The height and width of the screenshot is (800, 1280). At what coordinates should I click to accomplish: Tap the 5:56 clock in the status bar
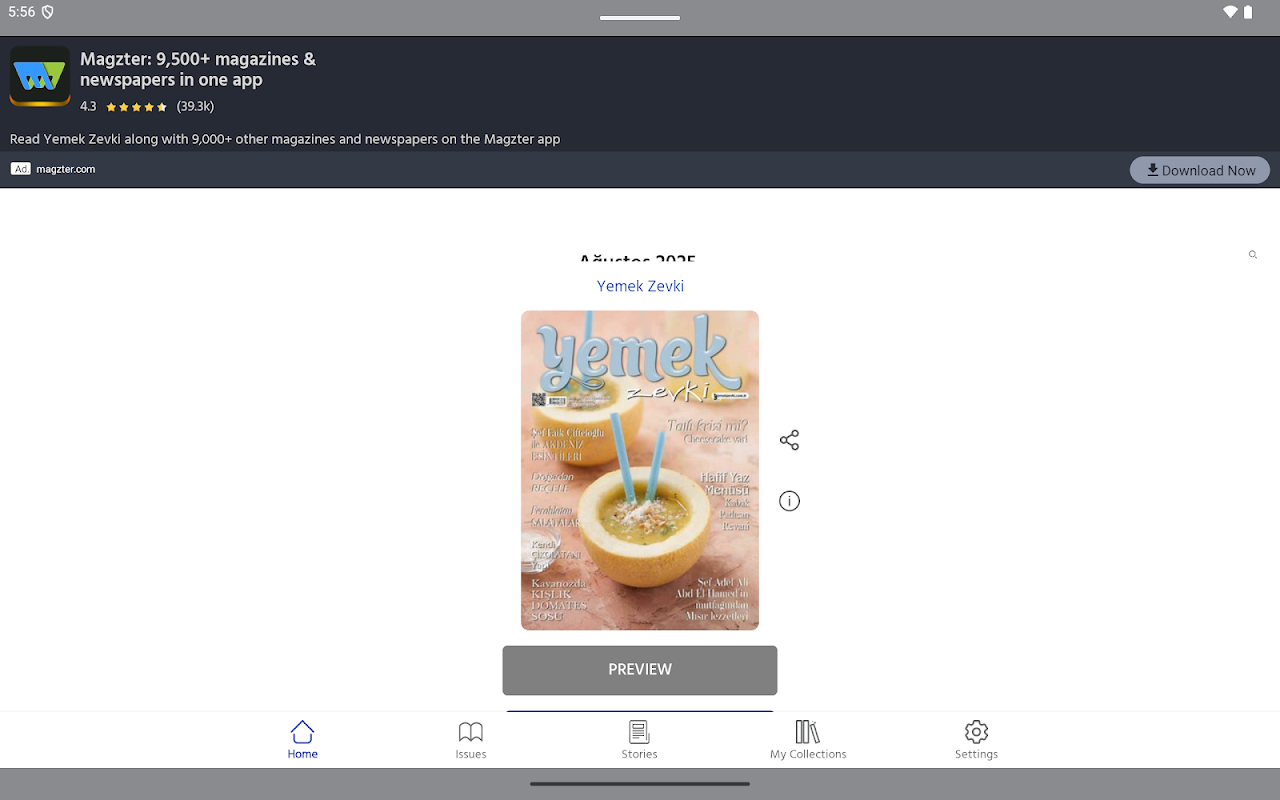21,12
